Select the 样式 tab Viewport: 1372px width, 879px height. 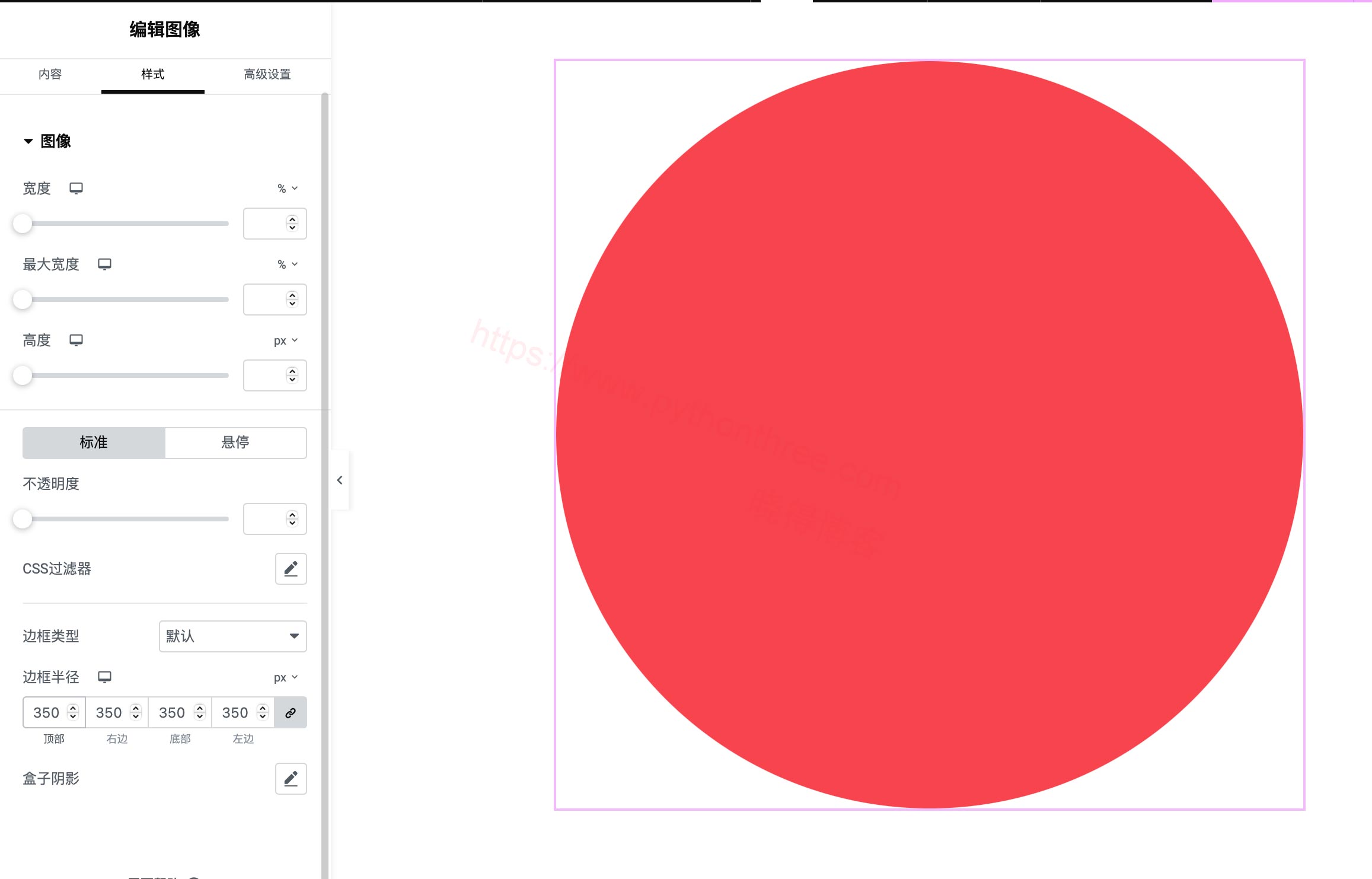click(x=153, y=75)
